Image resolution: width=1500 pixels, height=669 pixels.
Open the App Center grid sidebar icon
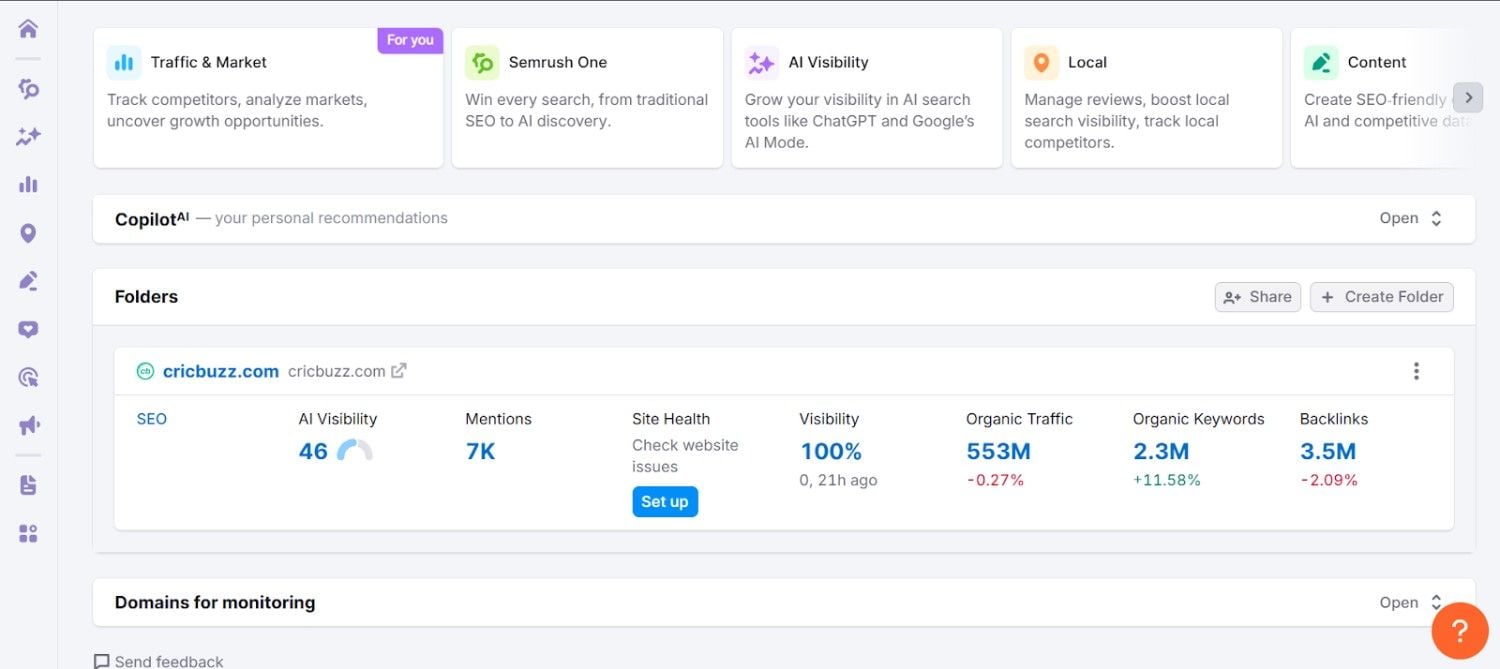(28, 534)
